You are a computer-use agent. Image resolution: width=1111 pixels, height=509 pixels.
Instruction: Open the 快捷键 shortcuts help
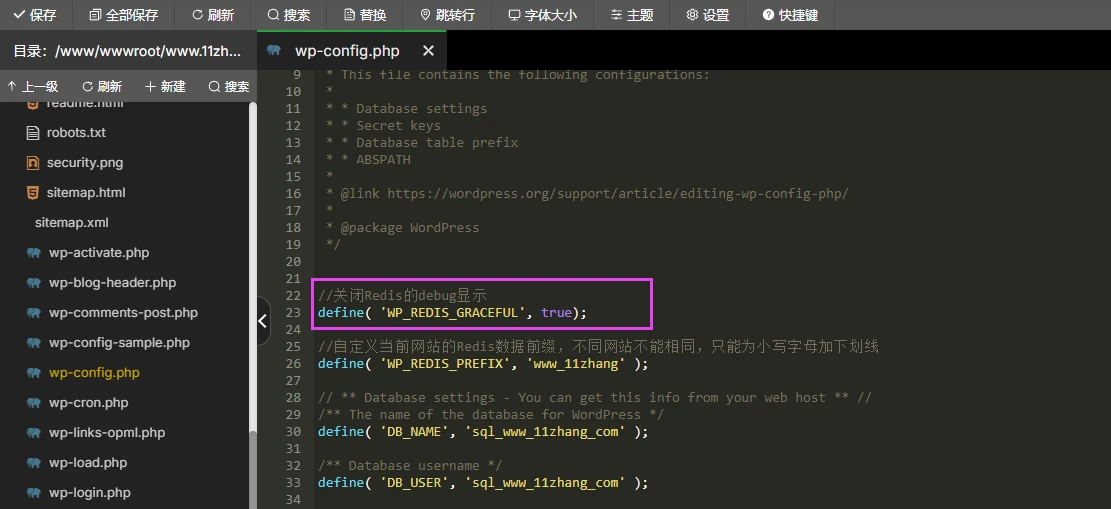[x=791, y=15]
